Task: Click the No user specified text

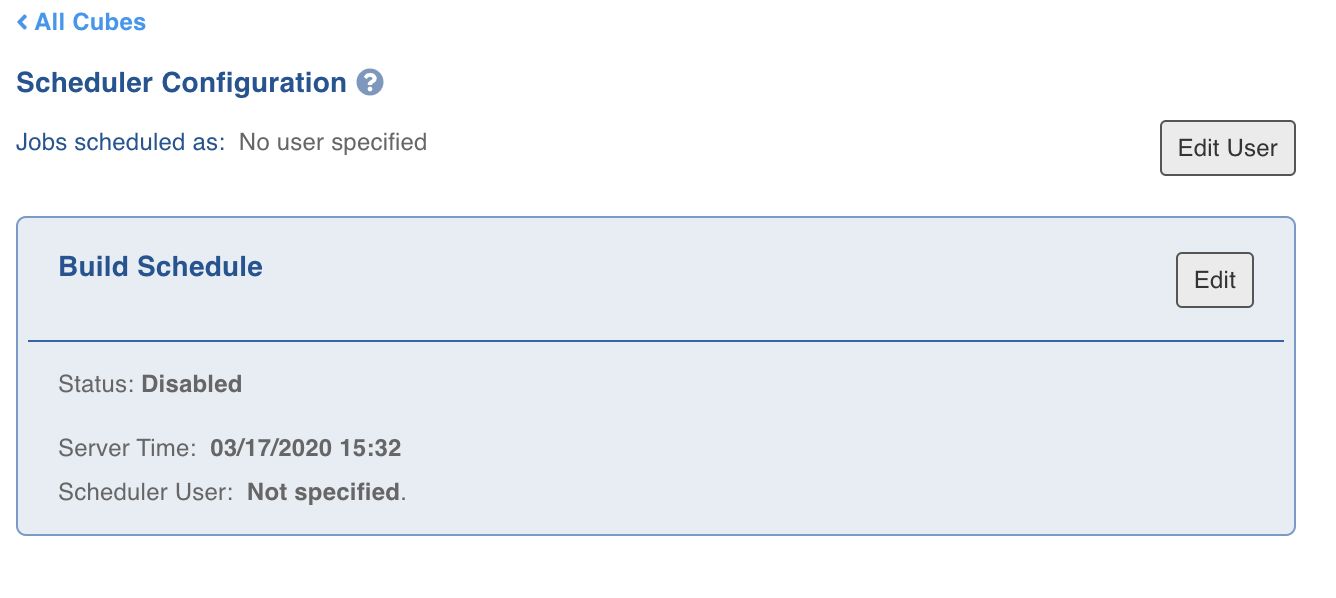Action: (333, 142)
